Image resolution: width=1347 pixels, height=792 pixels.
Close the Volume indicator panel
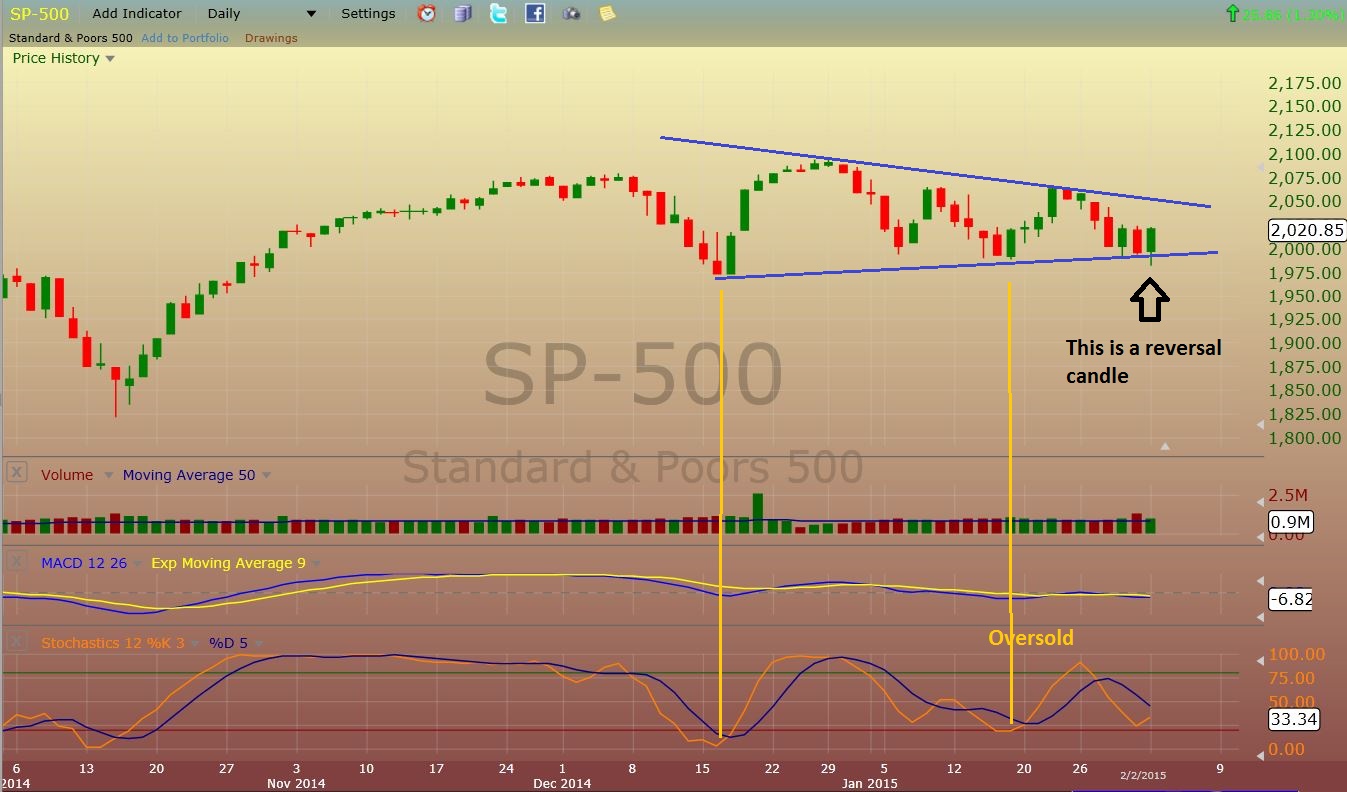[x=16, y=473]
